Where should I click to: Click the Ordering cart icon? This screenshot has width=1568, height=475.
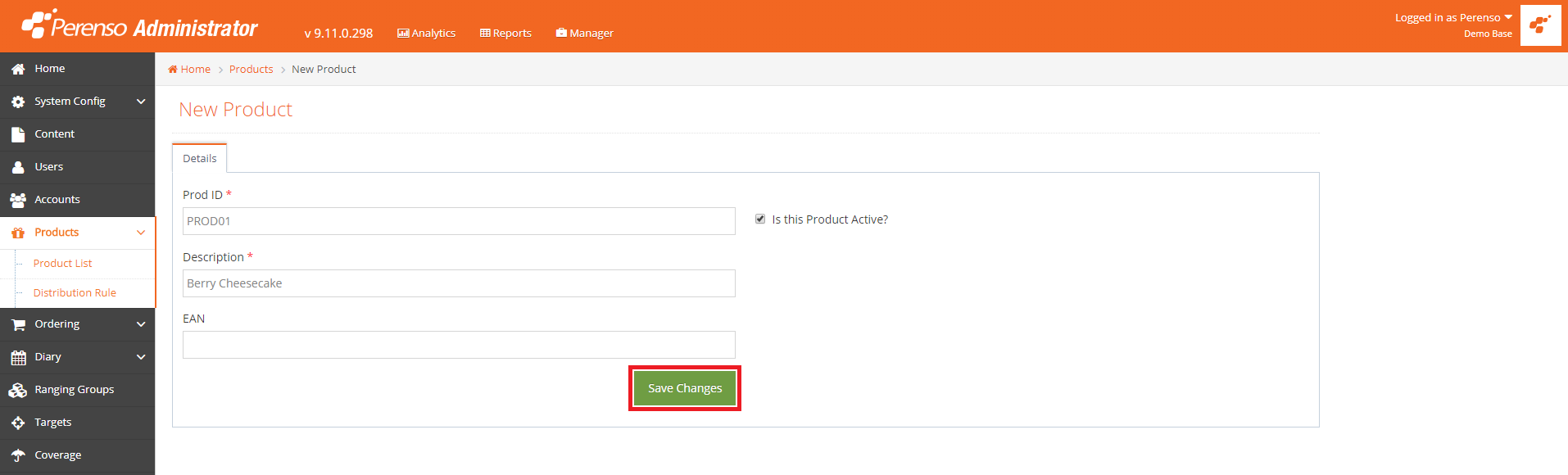(x=18, y=324)
